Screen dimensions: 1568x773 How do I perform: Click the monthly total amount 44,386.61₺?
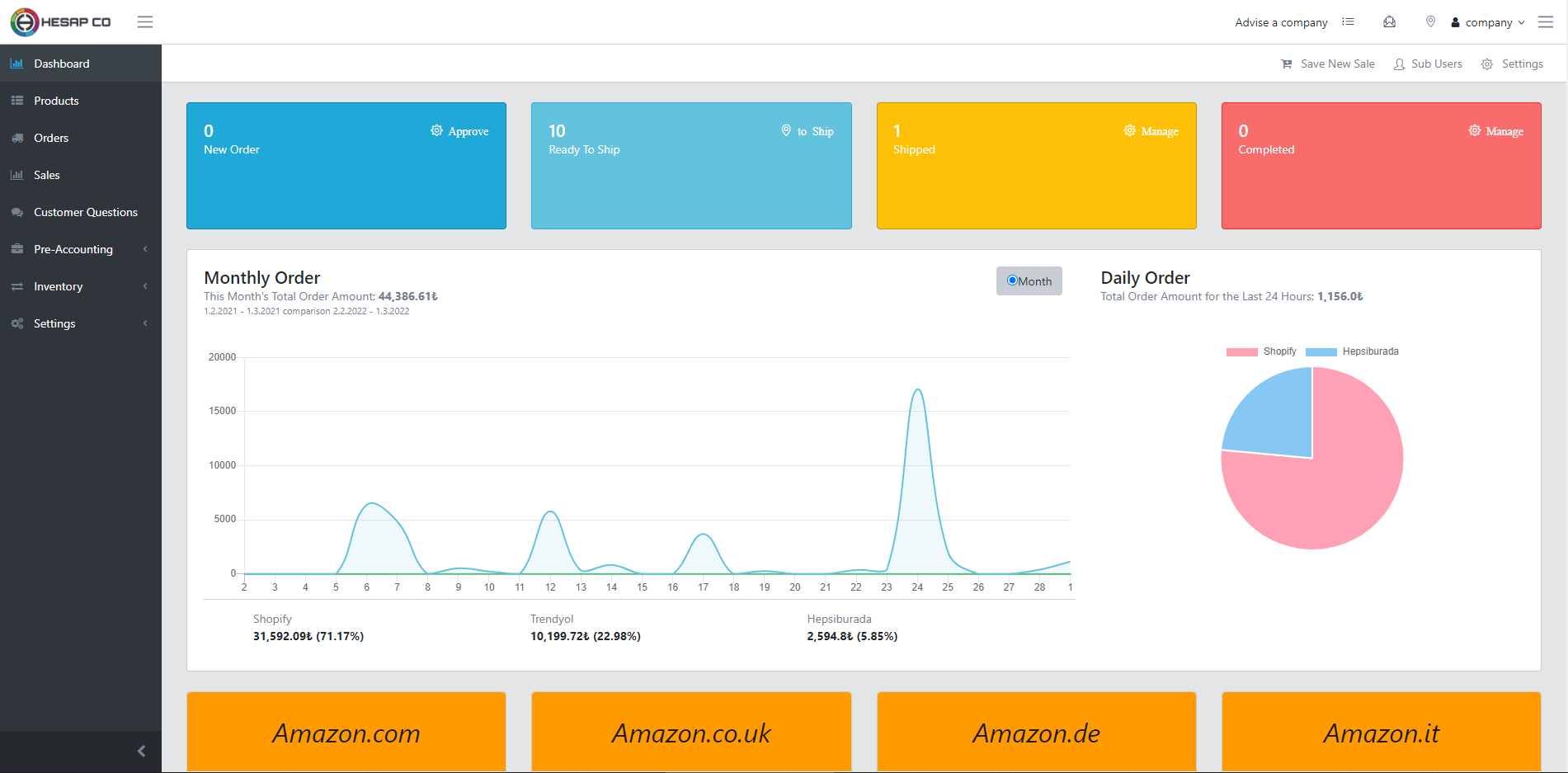pos(408,296)
